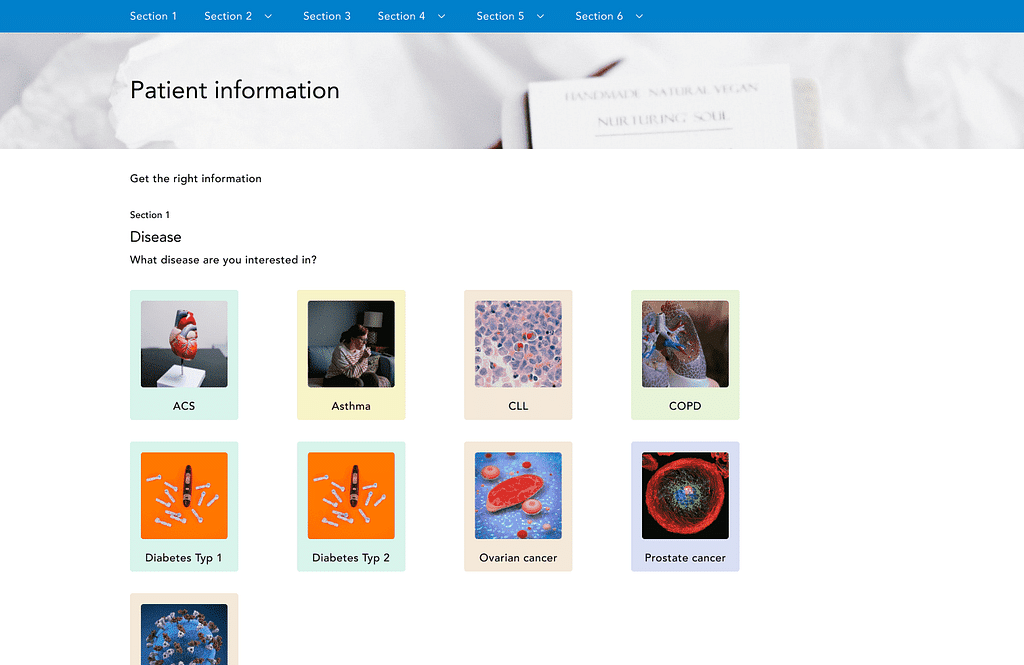Choose the COPD lungs image
Image resolution: width=1024 pixels, height=665 pixels.
coord(685,344)
